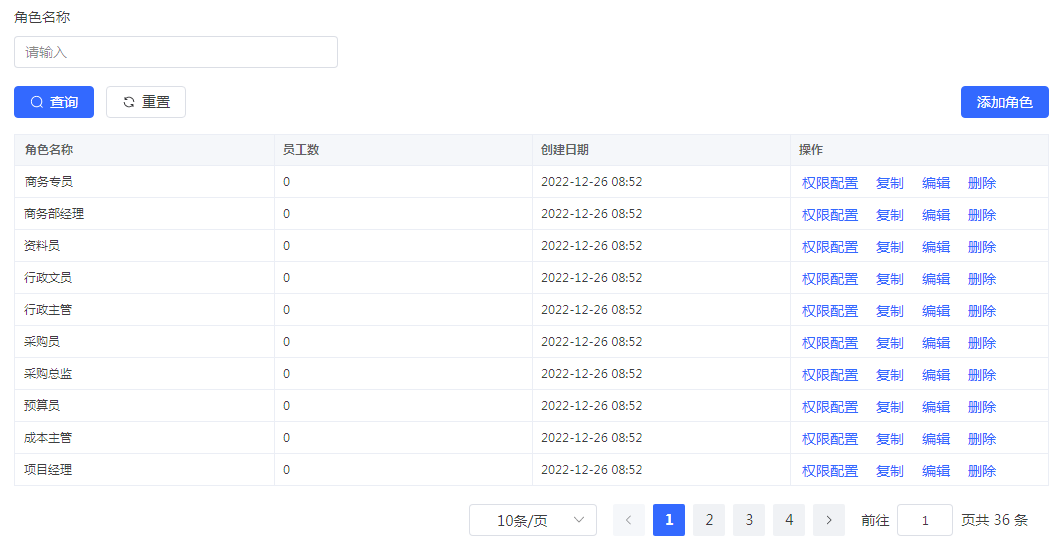Click the 共 36 条 total count text
Image resolution: width=1062 pixels, height=542 pixels.
pos(1002,520)
